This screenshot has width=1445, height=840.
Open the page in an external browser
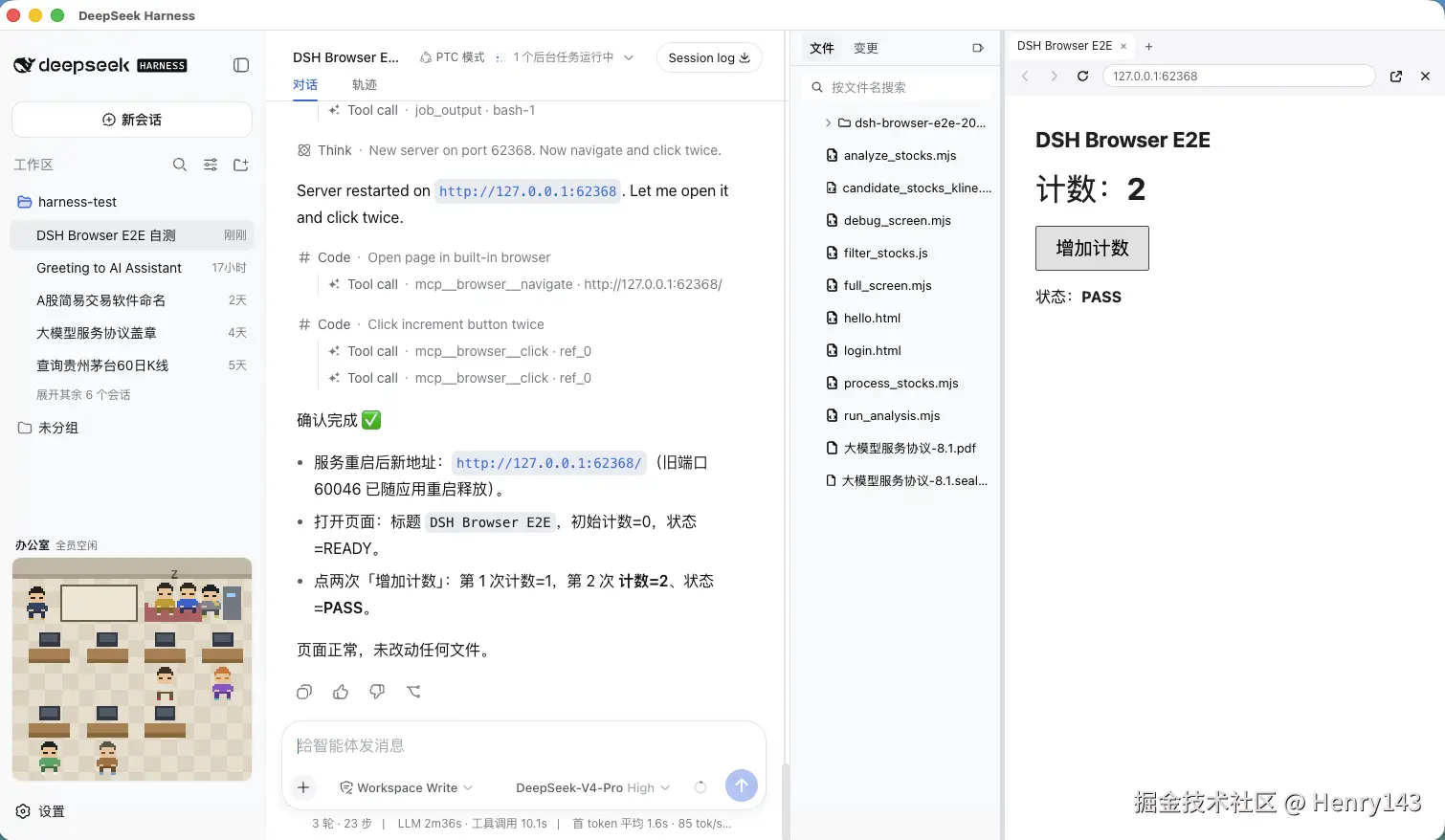point(1396,77)
